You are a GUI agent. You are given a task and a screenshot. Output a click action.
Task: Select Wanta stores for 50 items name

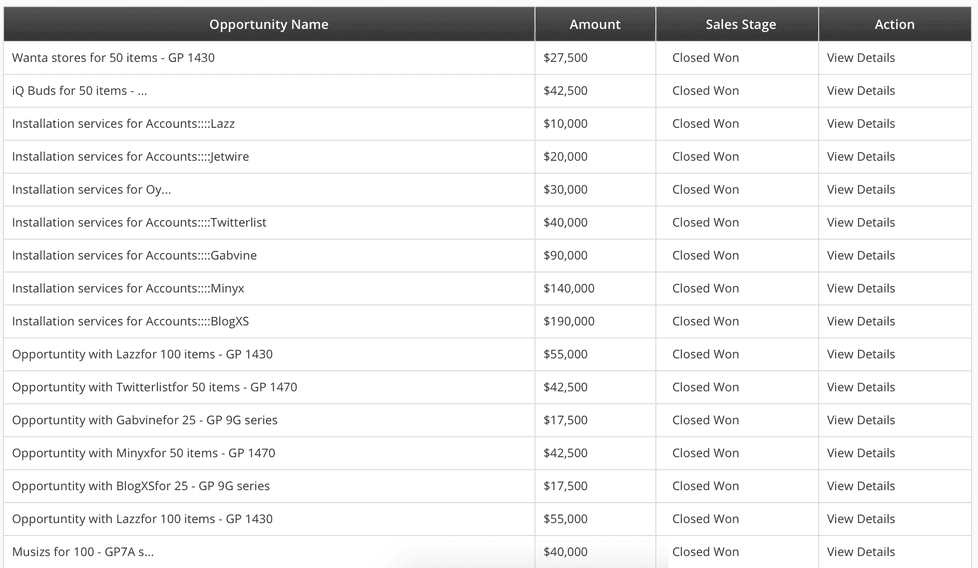pos(114,58)
